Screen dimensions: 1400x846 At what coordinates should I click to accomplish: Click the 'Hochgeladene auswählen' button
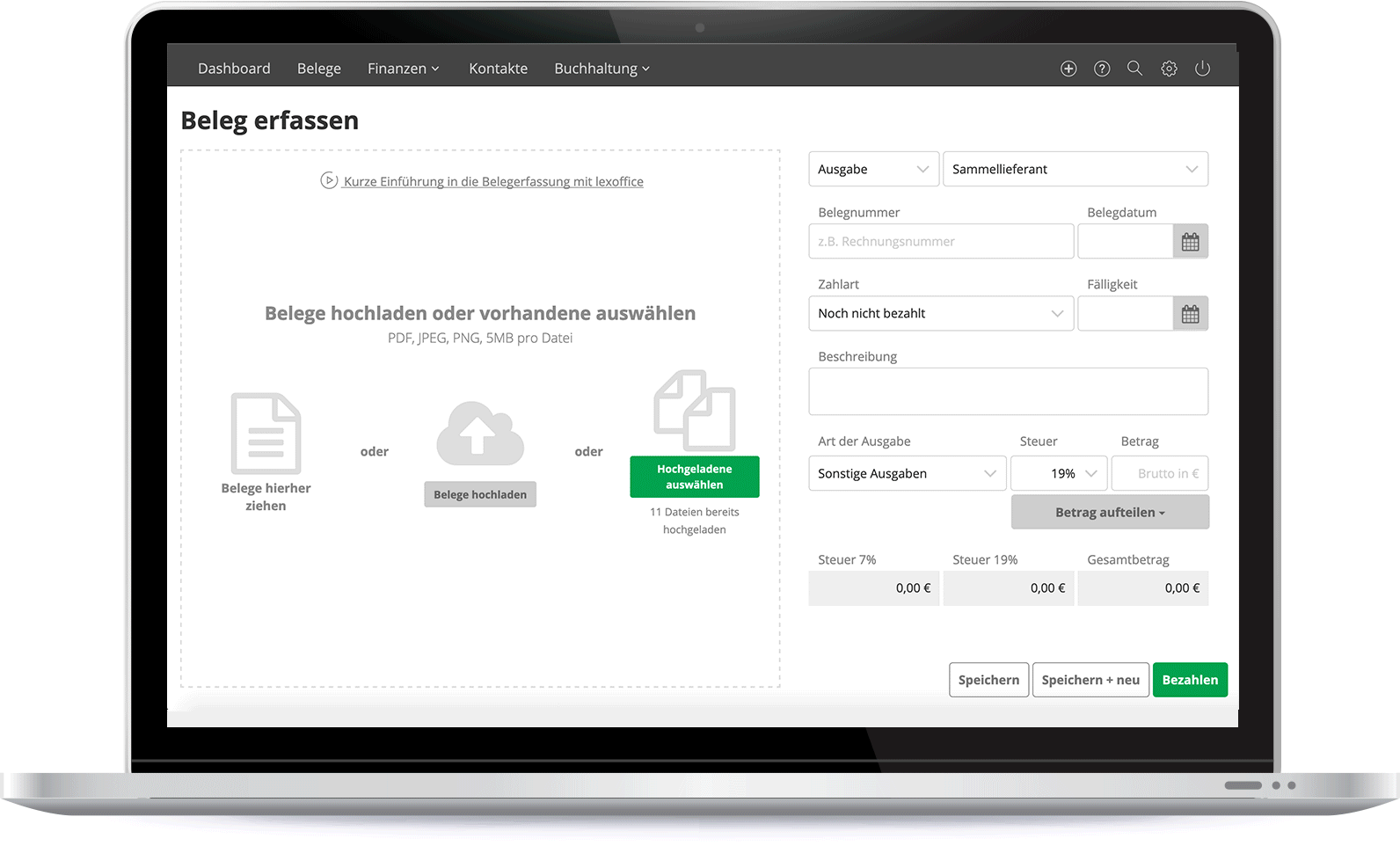point(694,477)
